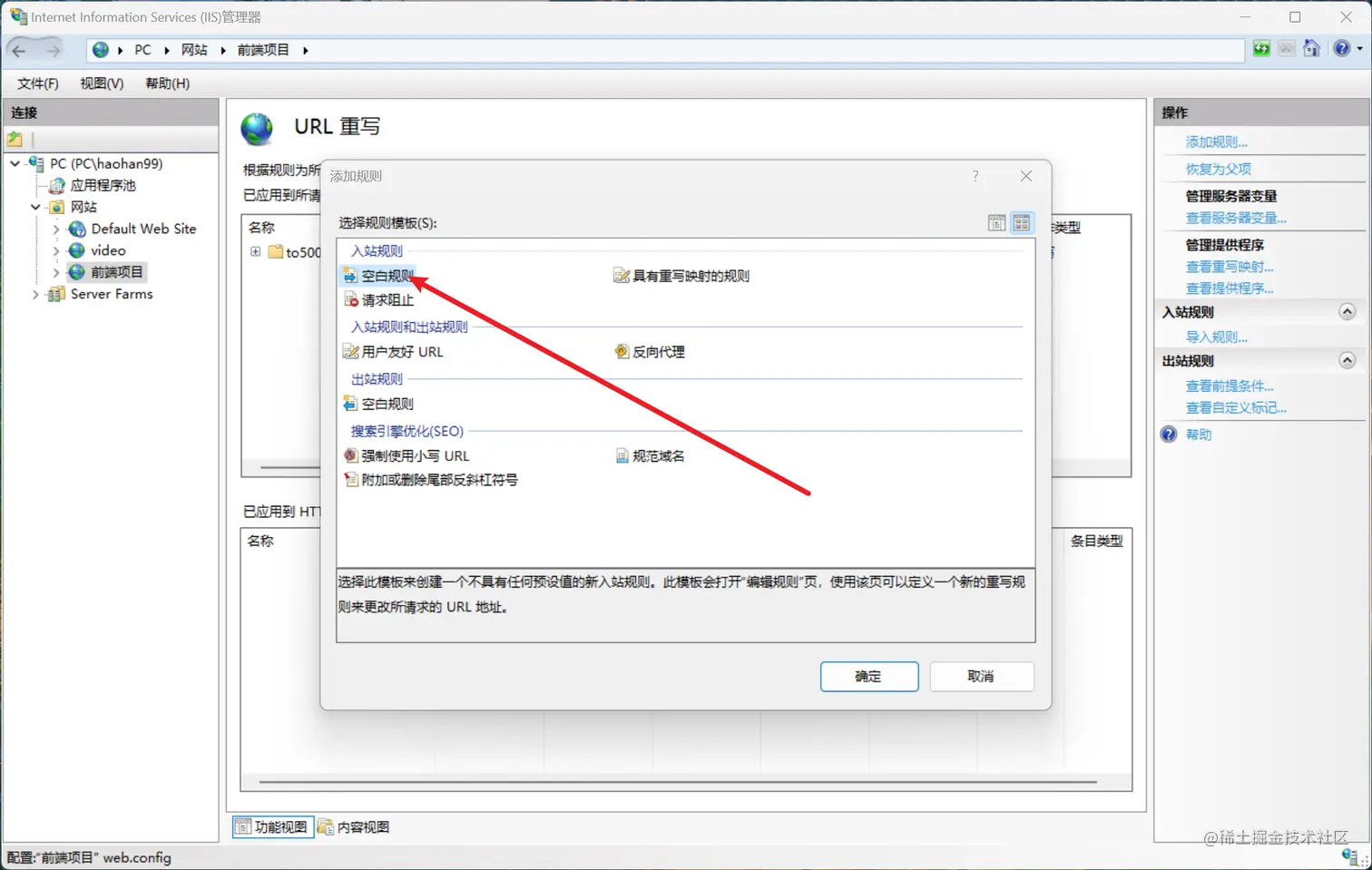Screen dimensions: 1372x870
Task: Open the 帮助(H) menu
Action: coord(168,83)
